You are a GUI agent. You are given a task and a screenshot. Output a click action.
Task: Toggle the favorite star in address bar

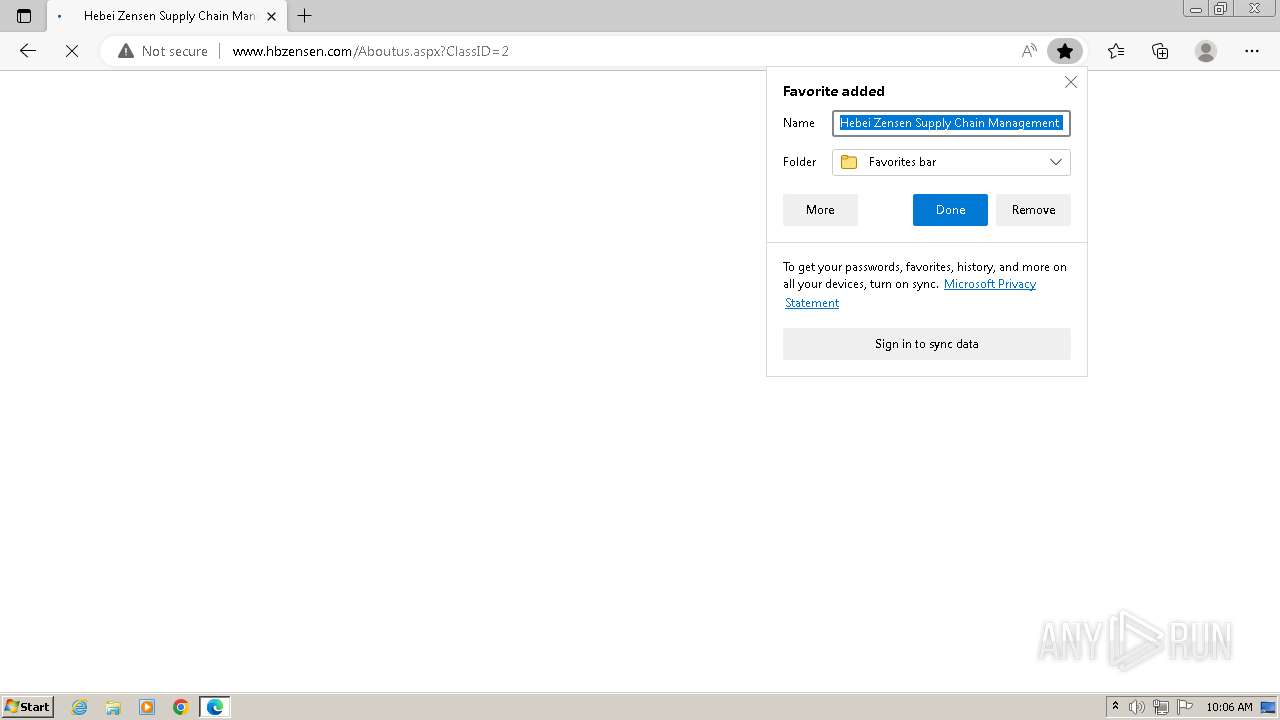[x=1065, y=51]
